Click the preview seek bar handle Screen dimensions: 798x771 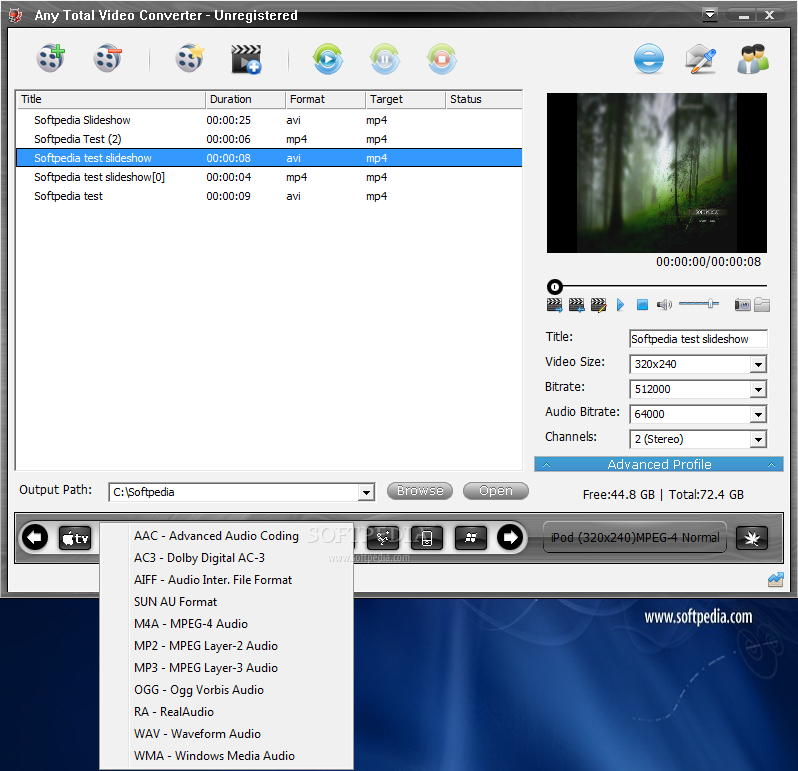[x=555, y=287]
